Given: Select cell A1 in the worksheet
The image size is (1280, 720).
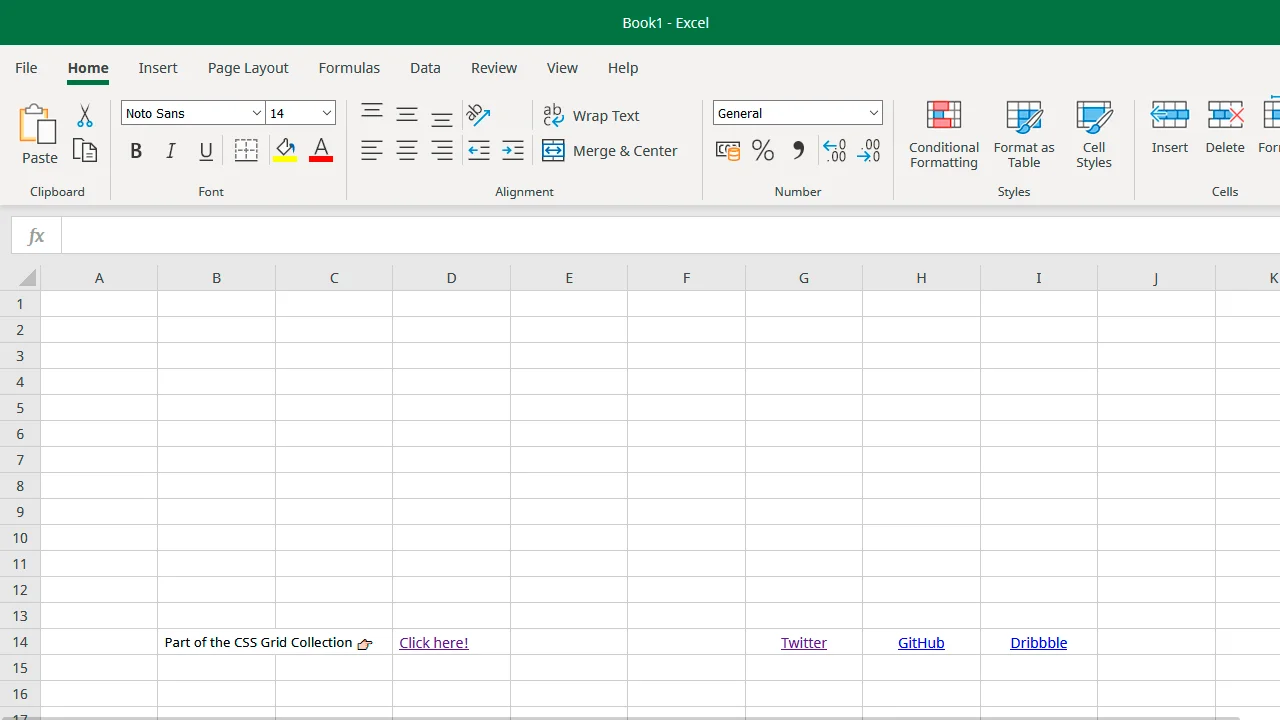Looking at the screenshot, I should (x=98, y=303).
